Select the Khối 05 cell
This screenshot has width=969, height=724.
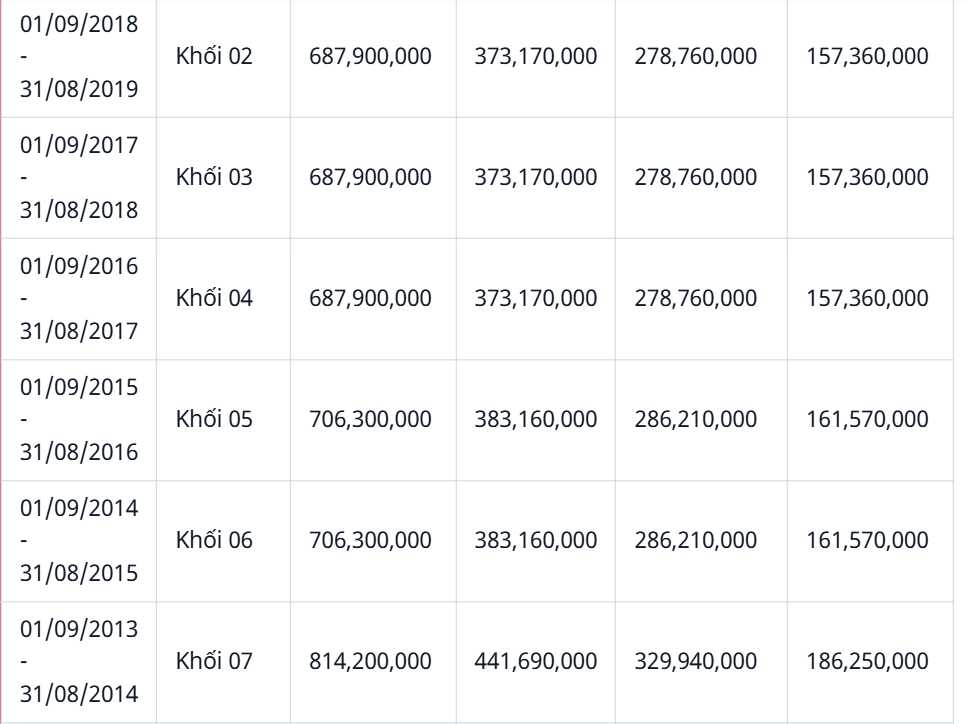(x=214, y=419)
